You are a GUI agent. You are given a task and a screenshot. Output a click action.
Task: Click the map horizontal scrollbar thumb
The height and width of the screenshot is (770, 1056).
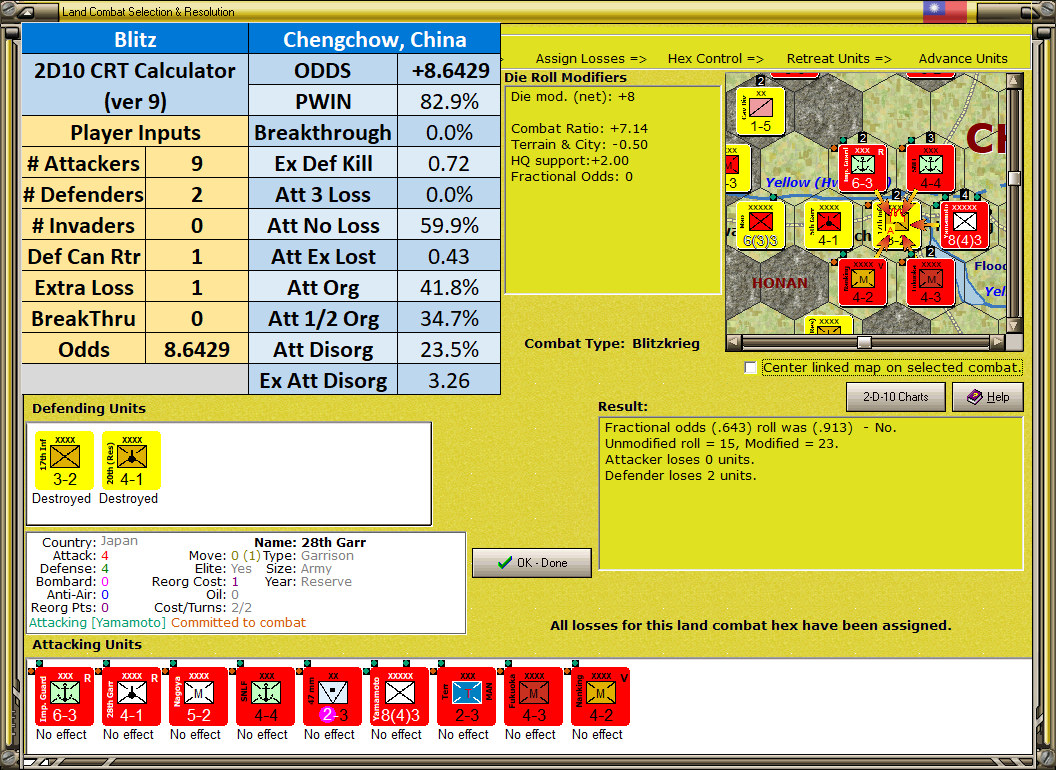coord(864,342)
